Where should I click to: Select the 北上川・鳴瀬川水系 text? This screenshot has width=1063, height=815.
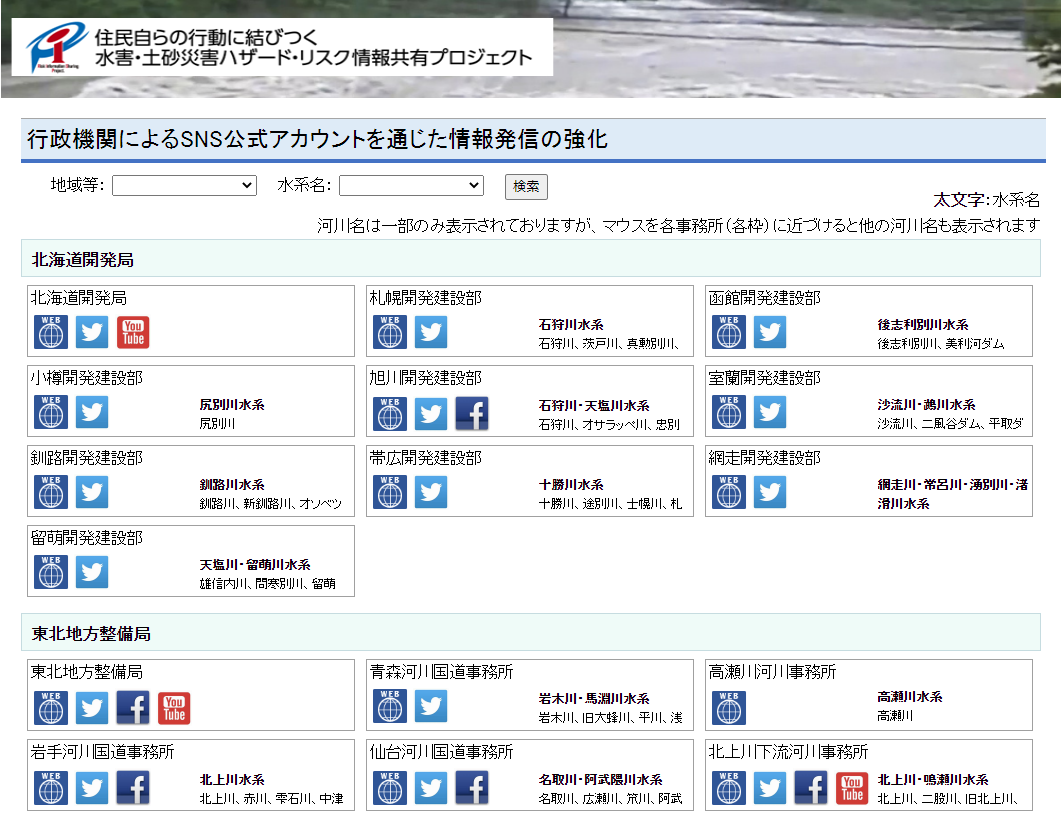933,780
